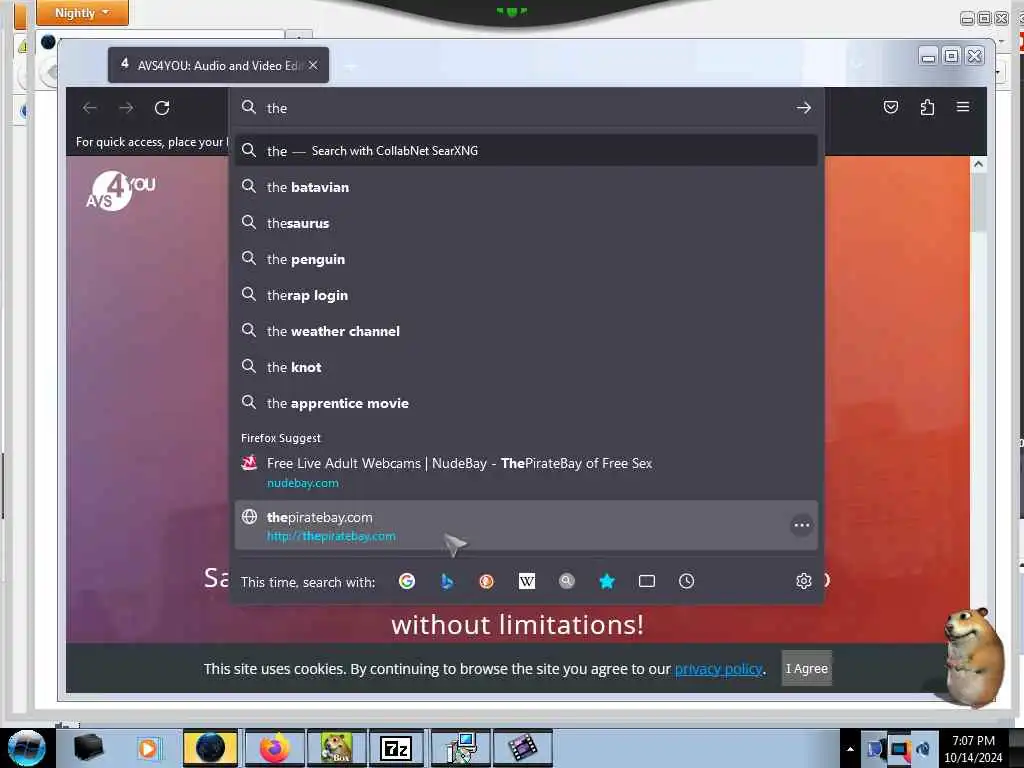Search this time with Bing

(447, 581)
